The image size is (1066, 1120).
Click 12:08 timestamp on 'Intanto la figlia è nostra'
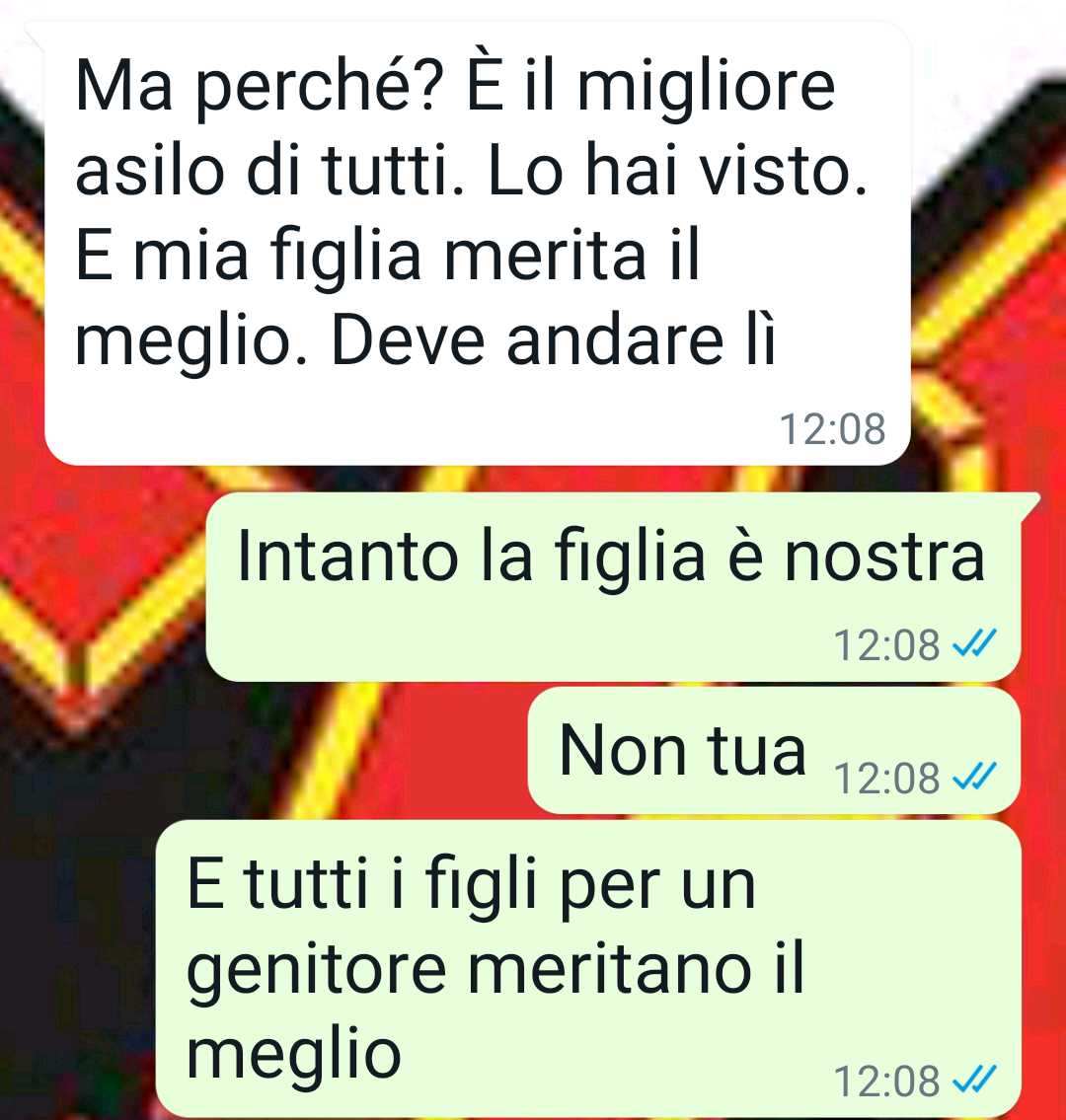click(x=886, y=645)
